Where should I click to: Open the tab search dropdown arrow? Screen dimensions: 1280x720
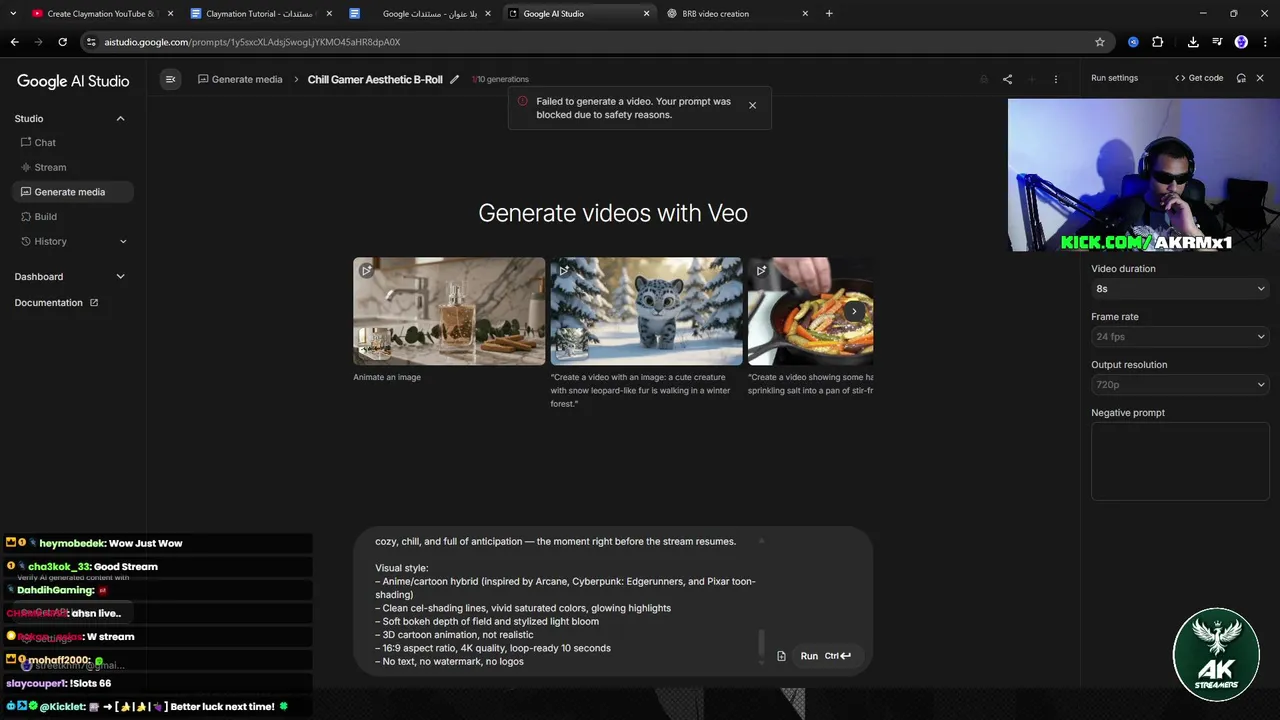tap(13, 14)
